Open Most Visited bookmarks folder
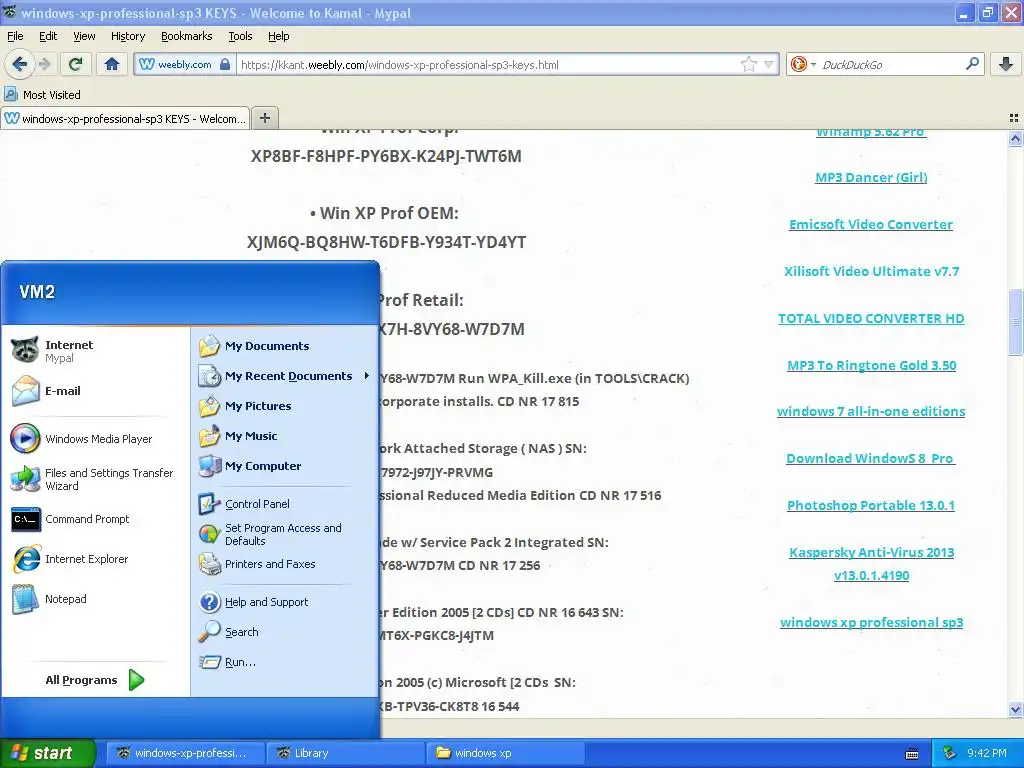 tap(43, 95)
